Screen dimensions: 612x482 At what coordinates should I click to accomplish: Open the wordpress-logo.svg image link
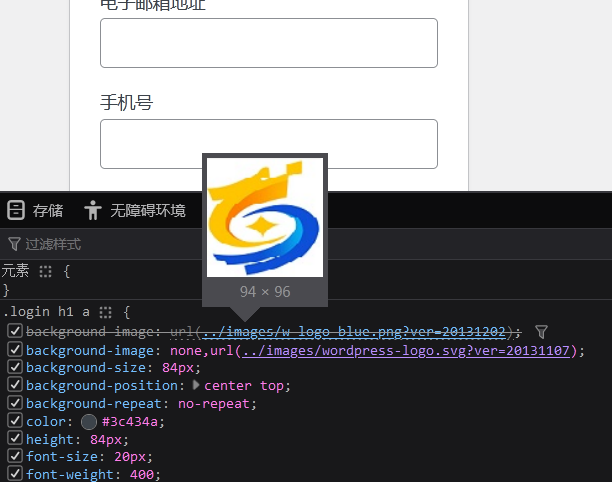click(406, 350)
